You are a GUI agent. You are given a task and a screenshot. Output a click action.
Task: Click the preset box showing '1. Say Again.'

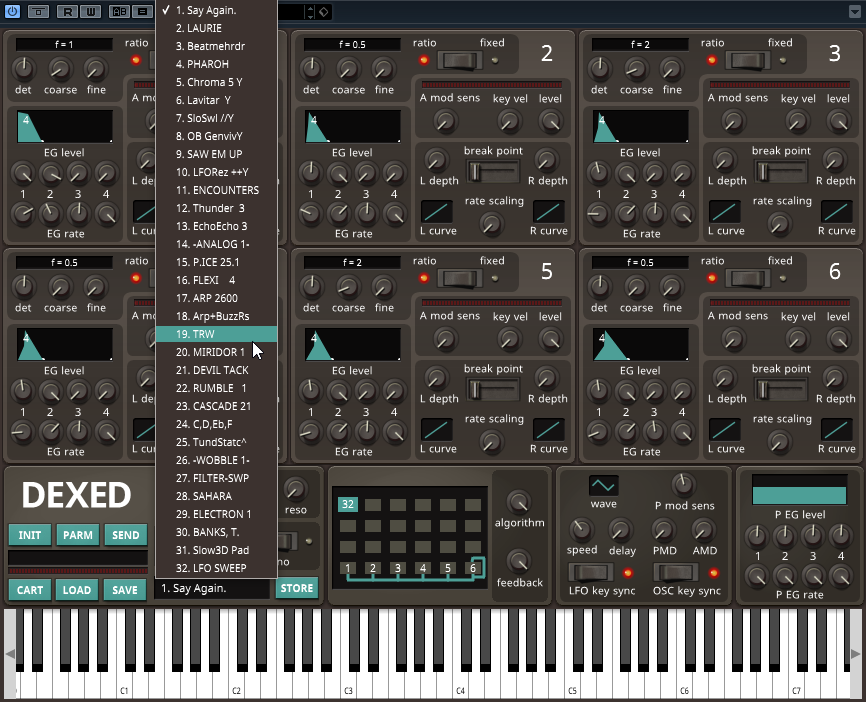coord(212,589)
